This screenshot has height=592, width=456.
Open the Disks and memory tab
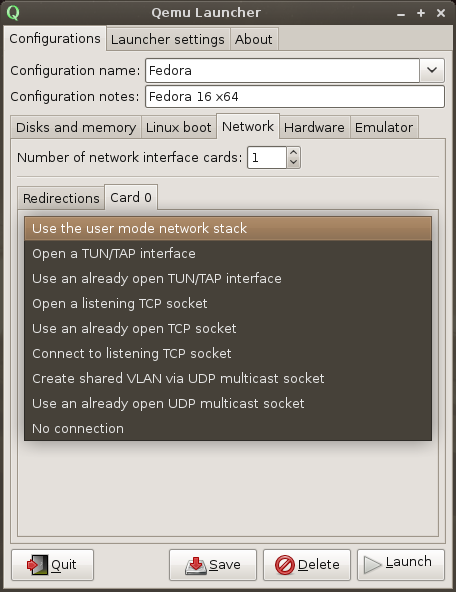click(76, 127)
